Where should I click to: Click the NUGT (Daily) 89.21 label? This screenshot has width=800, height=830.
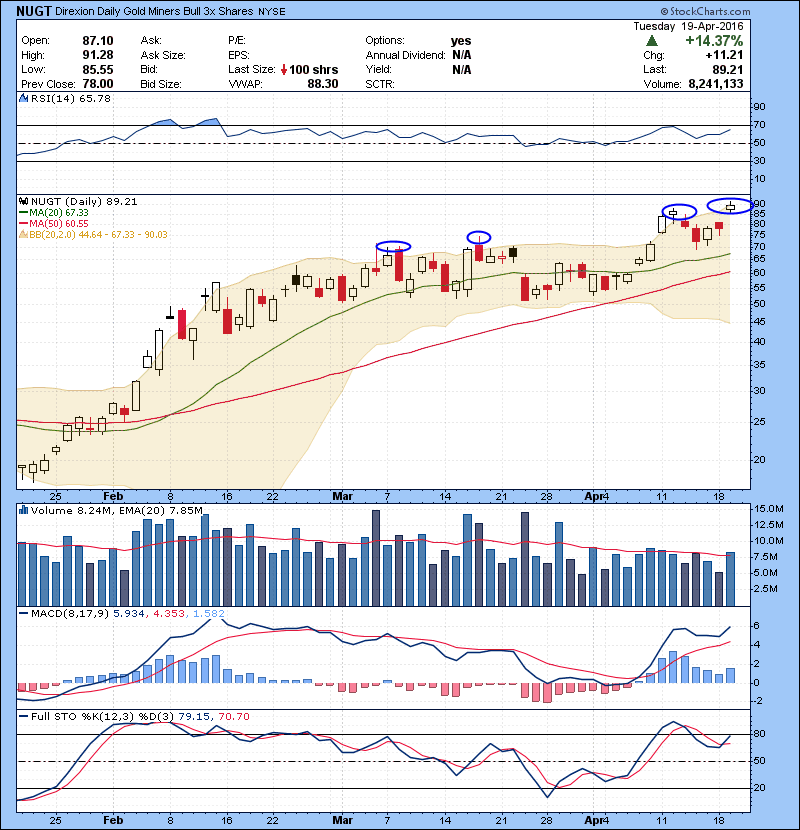[x=84, y=201]
